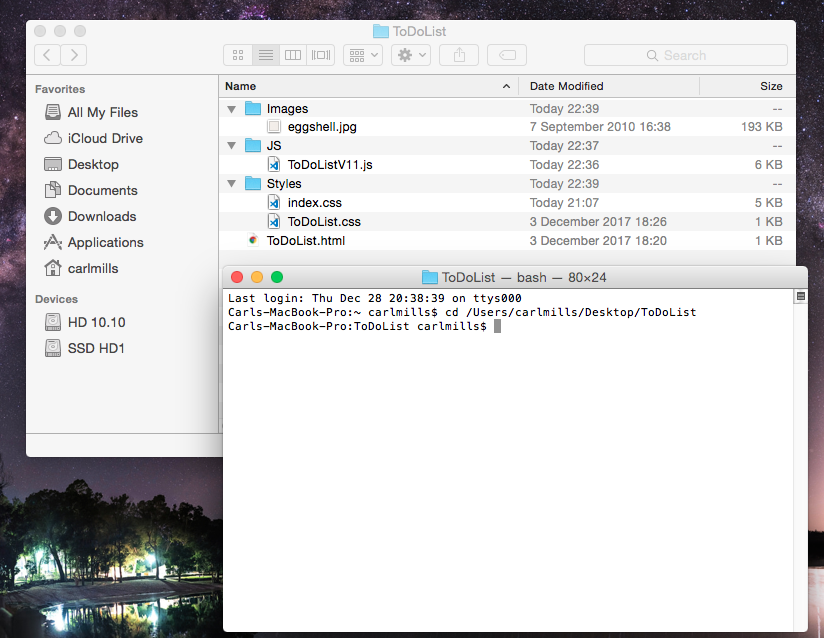
Task: Click the Edit Tags toolbar button
Action: pos(507,55)
